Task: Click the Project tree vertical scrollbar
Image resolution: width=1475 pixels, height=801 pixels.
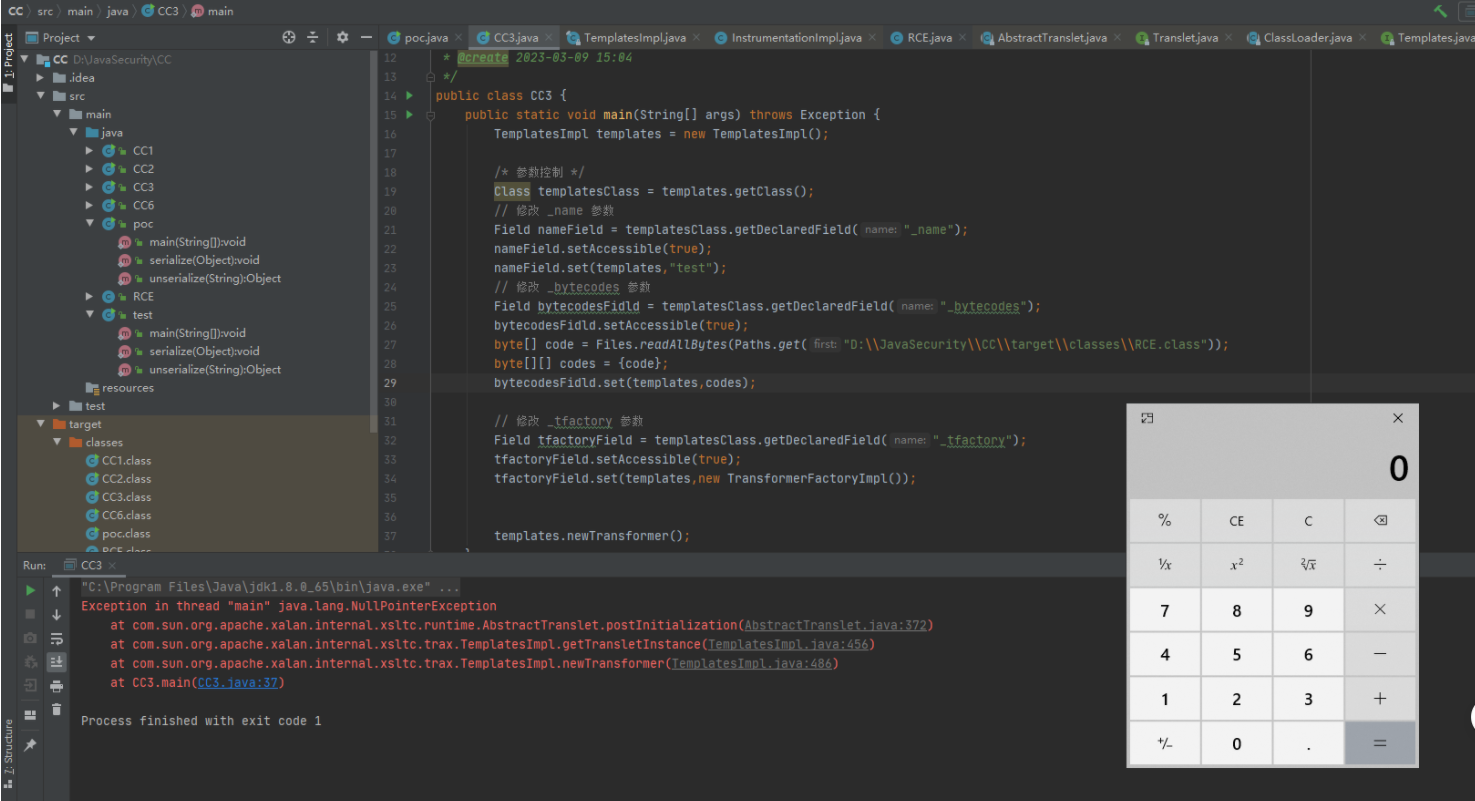Action: [374, 240]
